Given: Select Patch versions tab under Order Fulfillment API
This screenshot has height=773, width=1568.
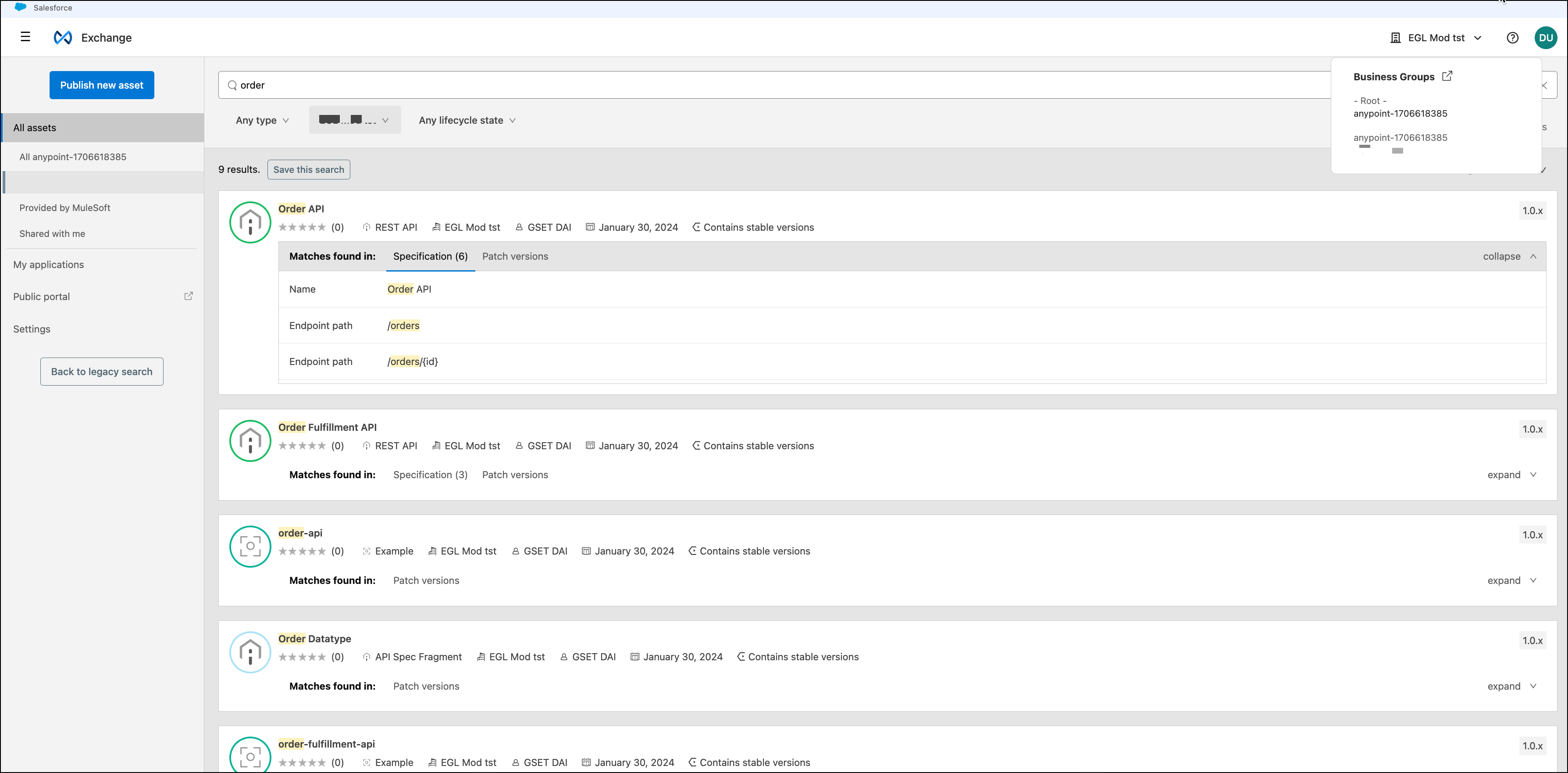Looking at the screenshot, I should point(515,475).
